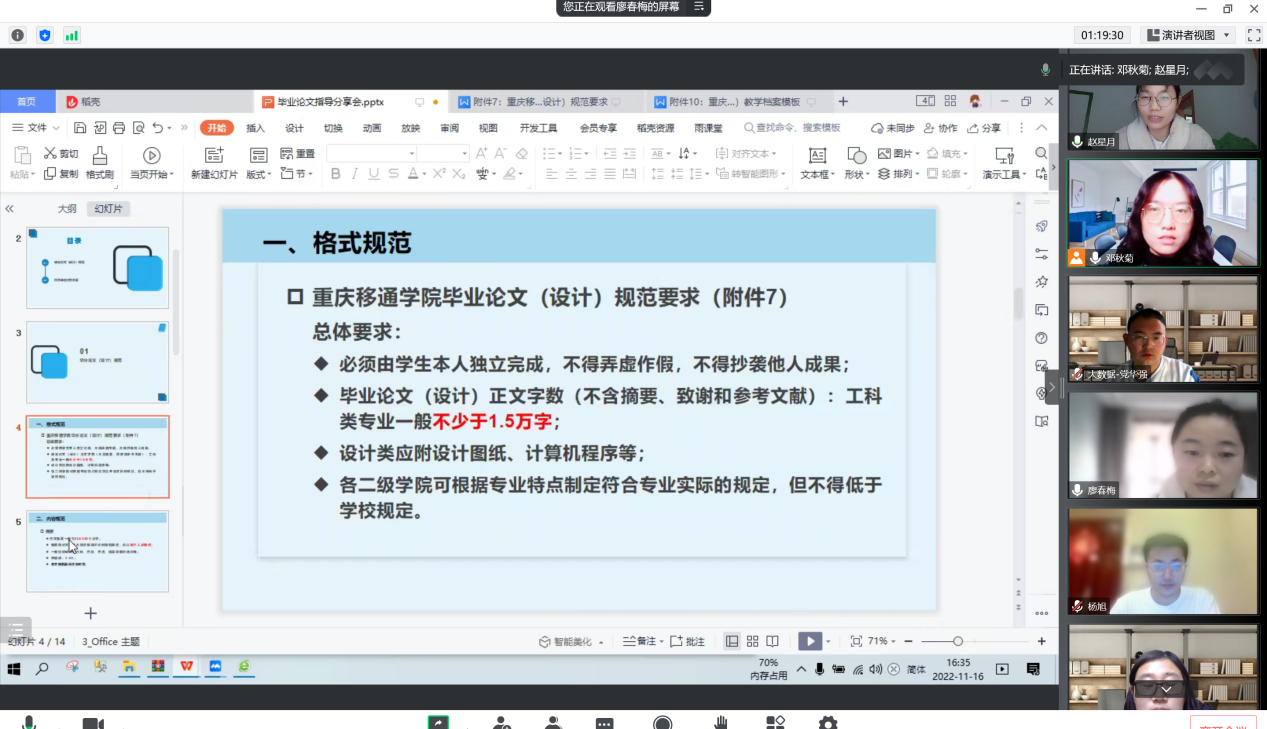Click the 协作 collaboration icon
The image size is (1267, 729).
(x=940, y=128)
